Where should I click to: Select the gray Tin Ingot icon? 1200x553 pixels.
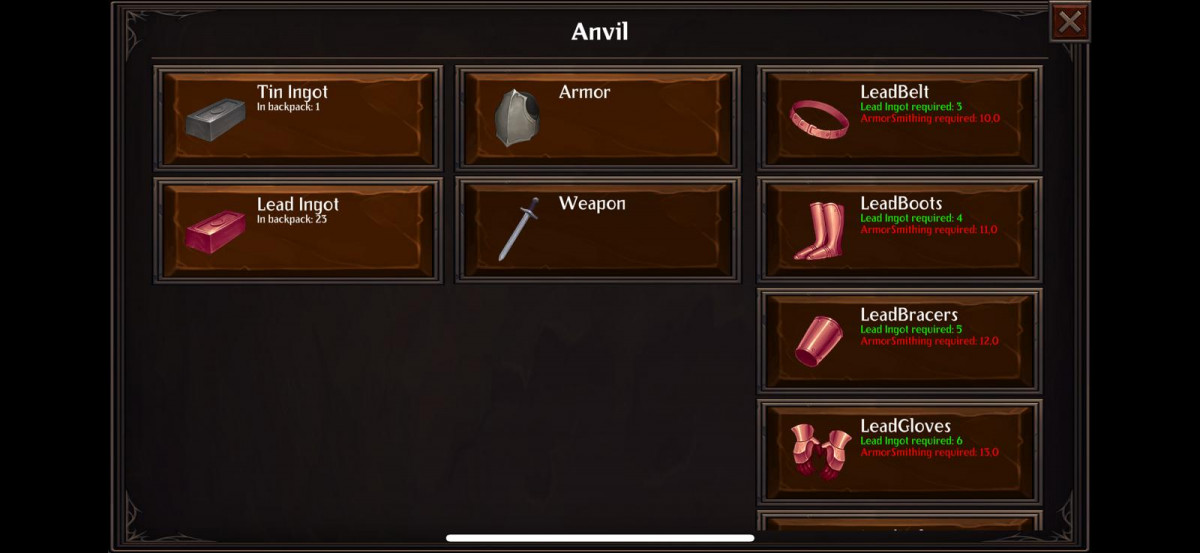(x=215, y=119)
